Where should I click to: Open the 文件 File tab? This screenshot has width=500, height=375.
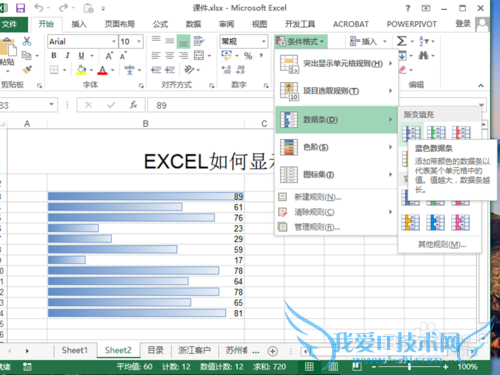coord(14,24)
